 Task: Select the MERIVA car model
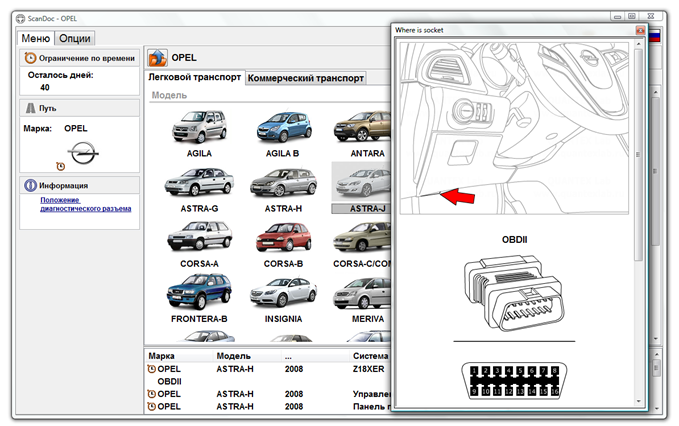click(x=364, y=300)
